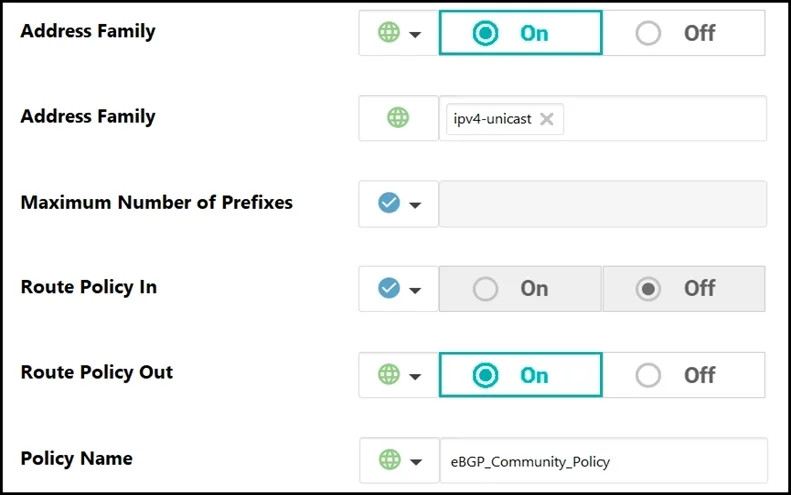This screenshot has height=495, width=791.
Task: Click blue checkmark icon for Route Policy In
Action: (389, 288)
